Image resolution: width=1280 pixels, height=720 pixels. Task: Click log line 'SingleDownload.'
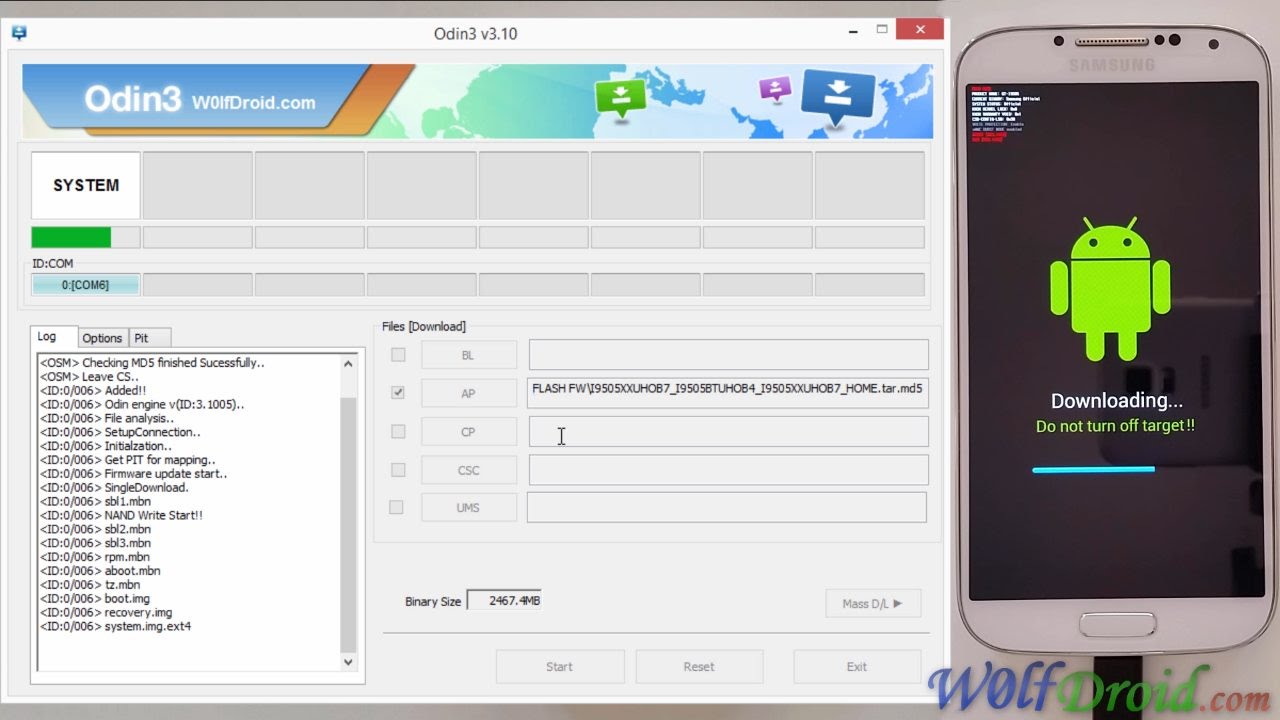pos(146,487)
